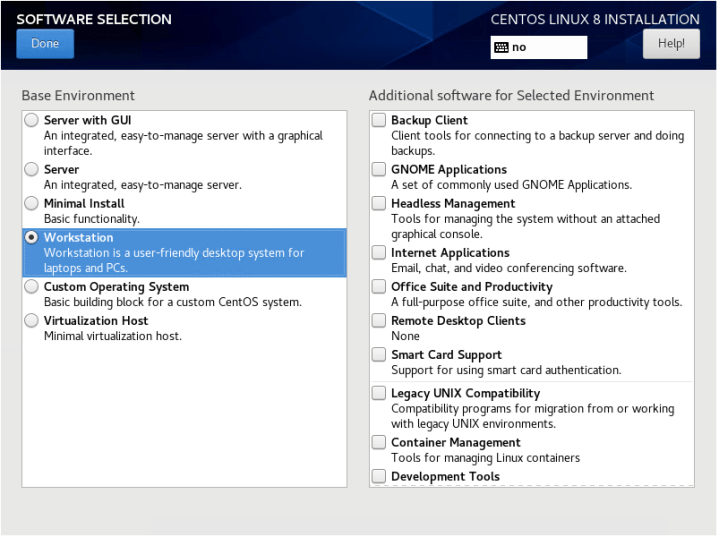Toggle Headless Management checkbox
The image size is (719, 537).
point(379,204)
